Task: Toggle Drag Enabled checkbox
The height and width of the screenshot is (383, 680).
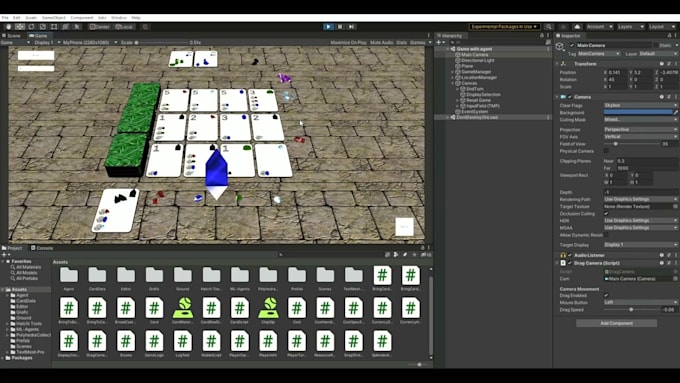Action: coord(606,295)
